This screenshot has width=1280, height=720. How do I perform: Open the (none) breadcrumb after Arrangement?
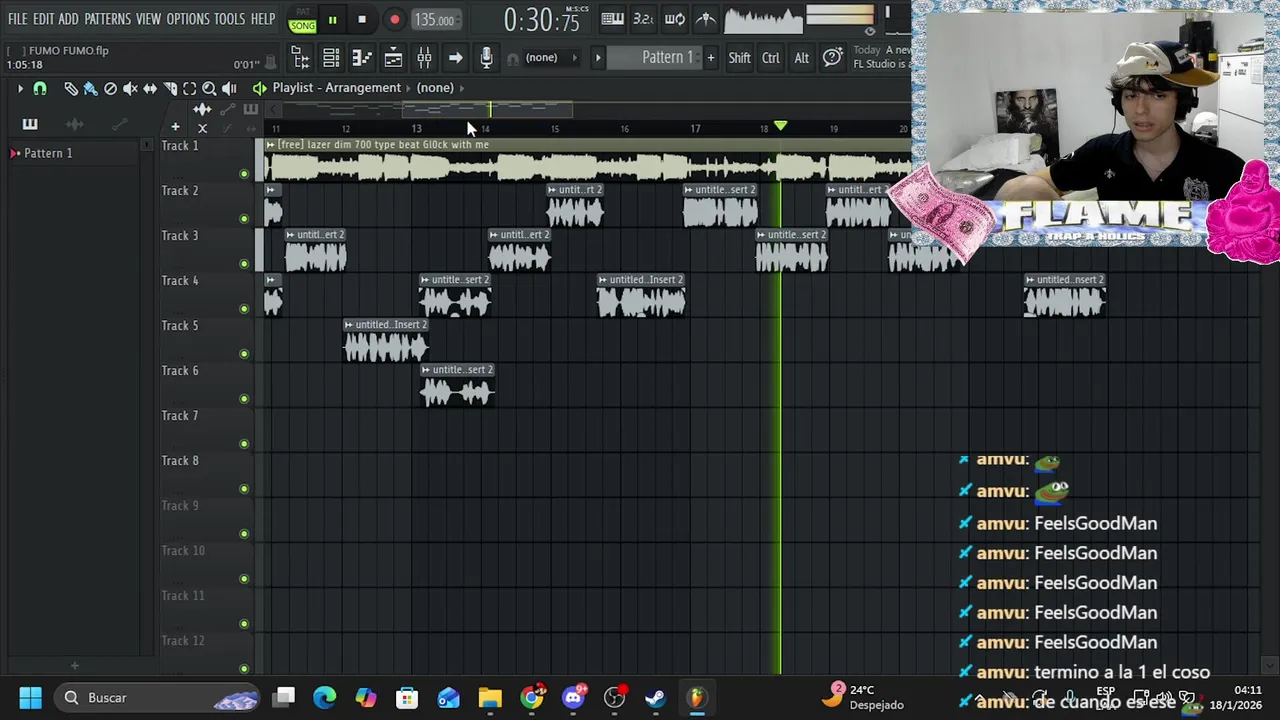pyautogui.click(x=435, y=88)
